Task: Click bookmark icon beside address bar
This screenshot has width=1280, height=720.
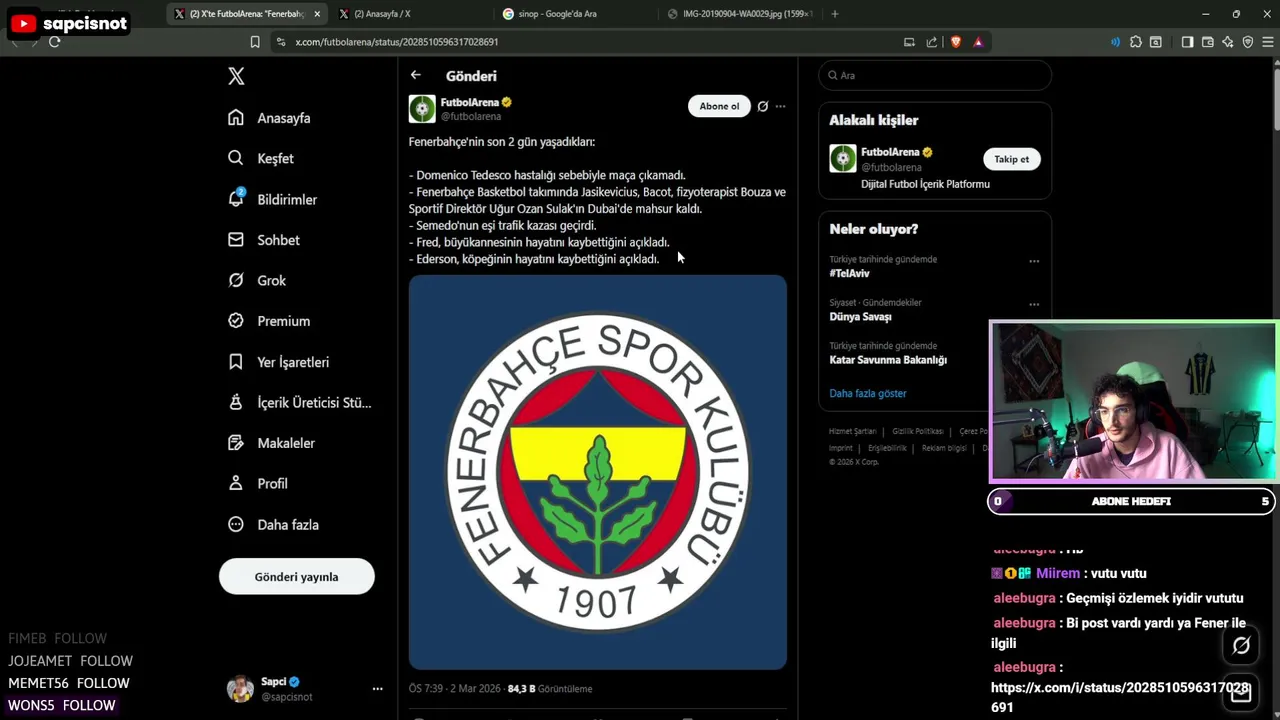Action: (255, 42)
